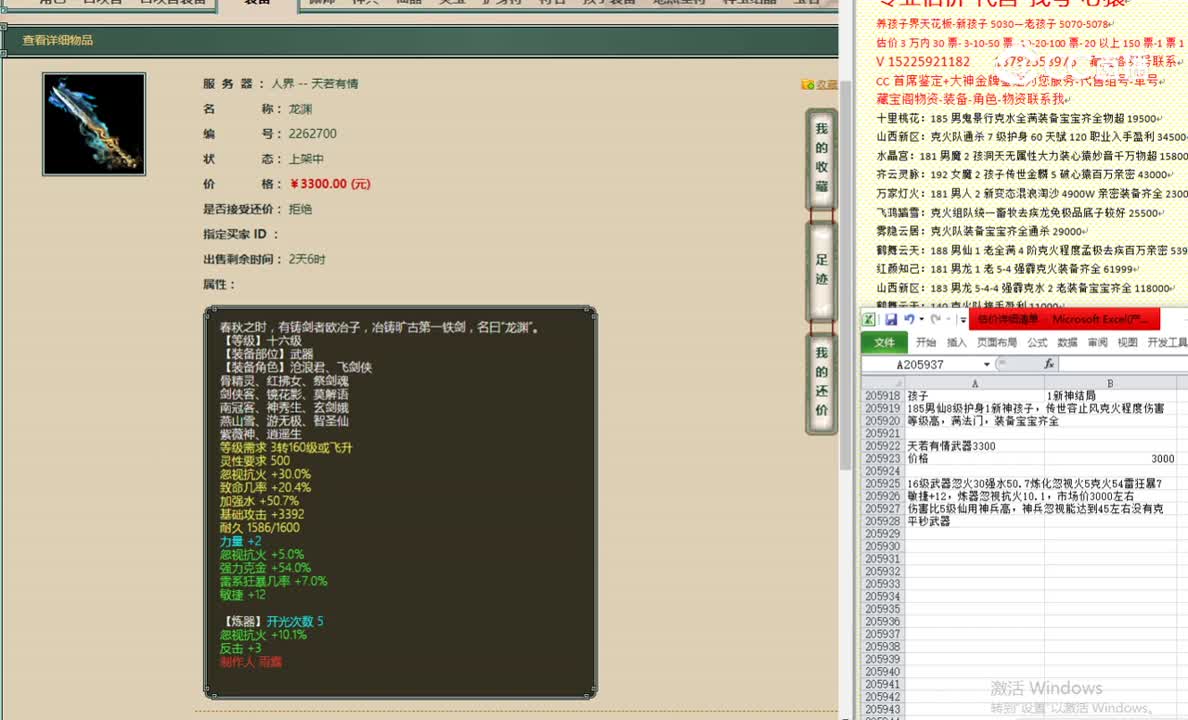Click the price ¥3300.00 (元)
This screenshot has height=720, width=1188.
tap(330, 183)
